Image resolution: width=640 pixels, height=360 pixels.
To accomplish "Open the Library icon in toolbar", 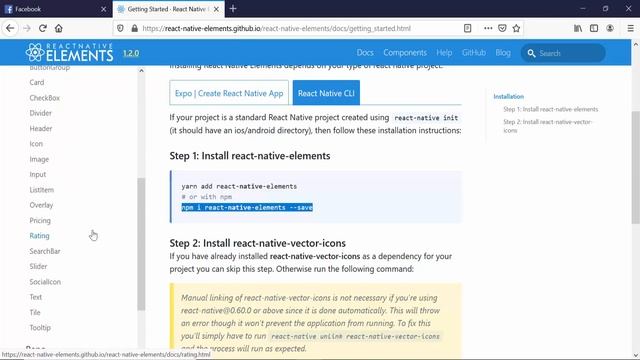I will [578, 28].
